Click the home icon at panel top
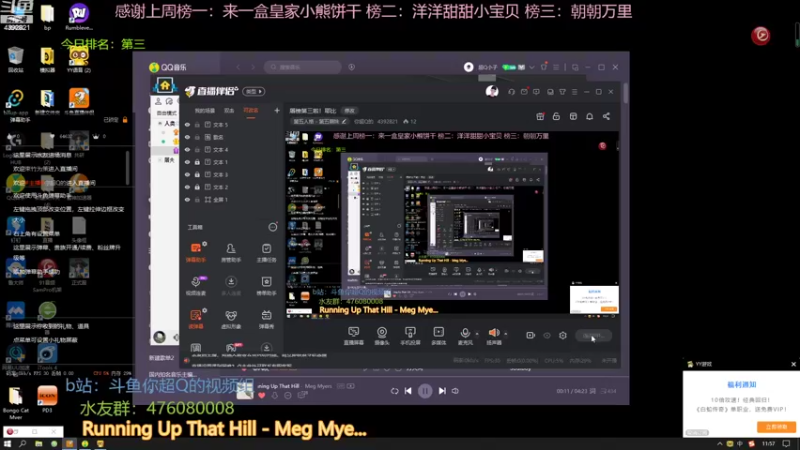Viewport: 800px width, 450px height. tap(165, 85)
